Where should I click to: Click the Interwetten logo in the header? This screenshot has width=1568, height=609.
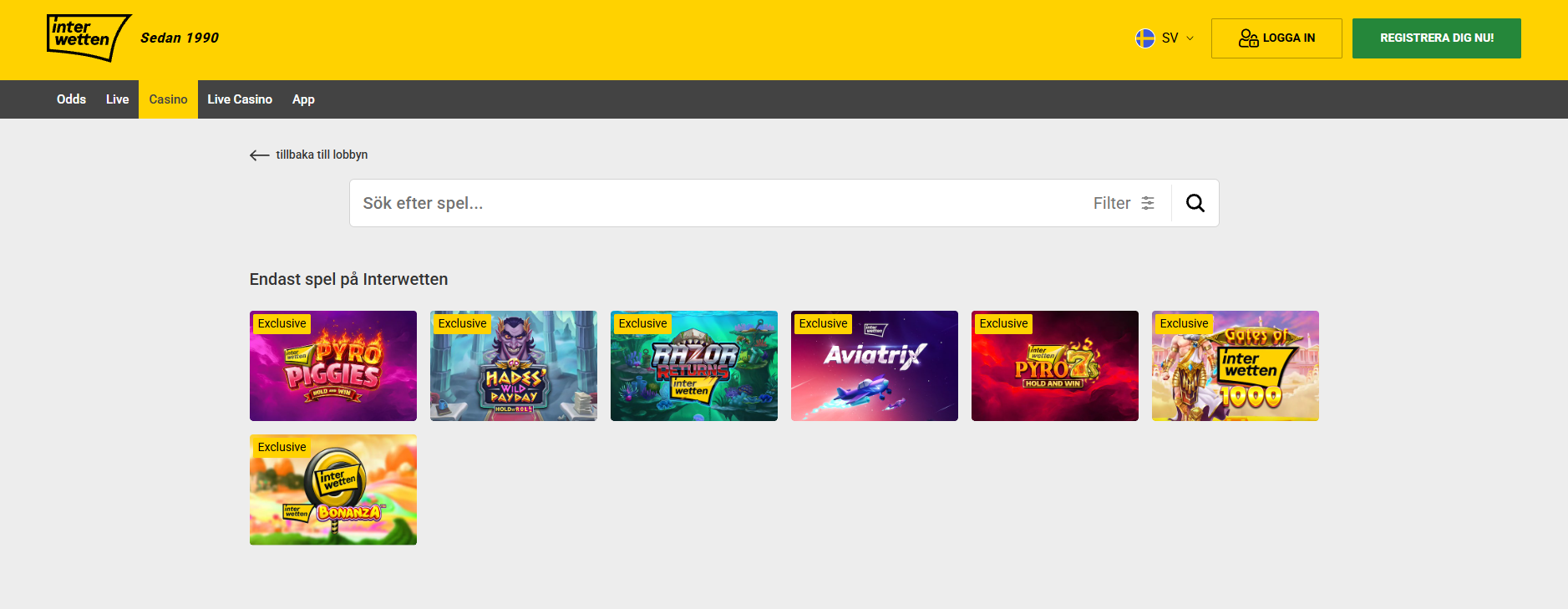pyautogui.click(x=89, y=38)
